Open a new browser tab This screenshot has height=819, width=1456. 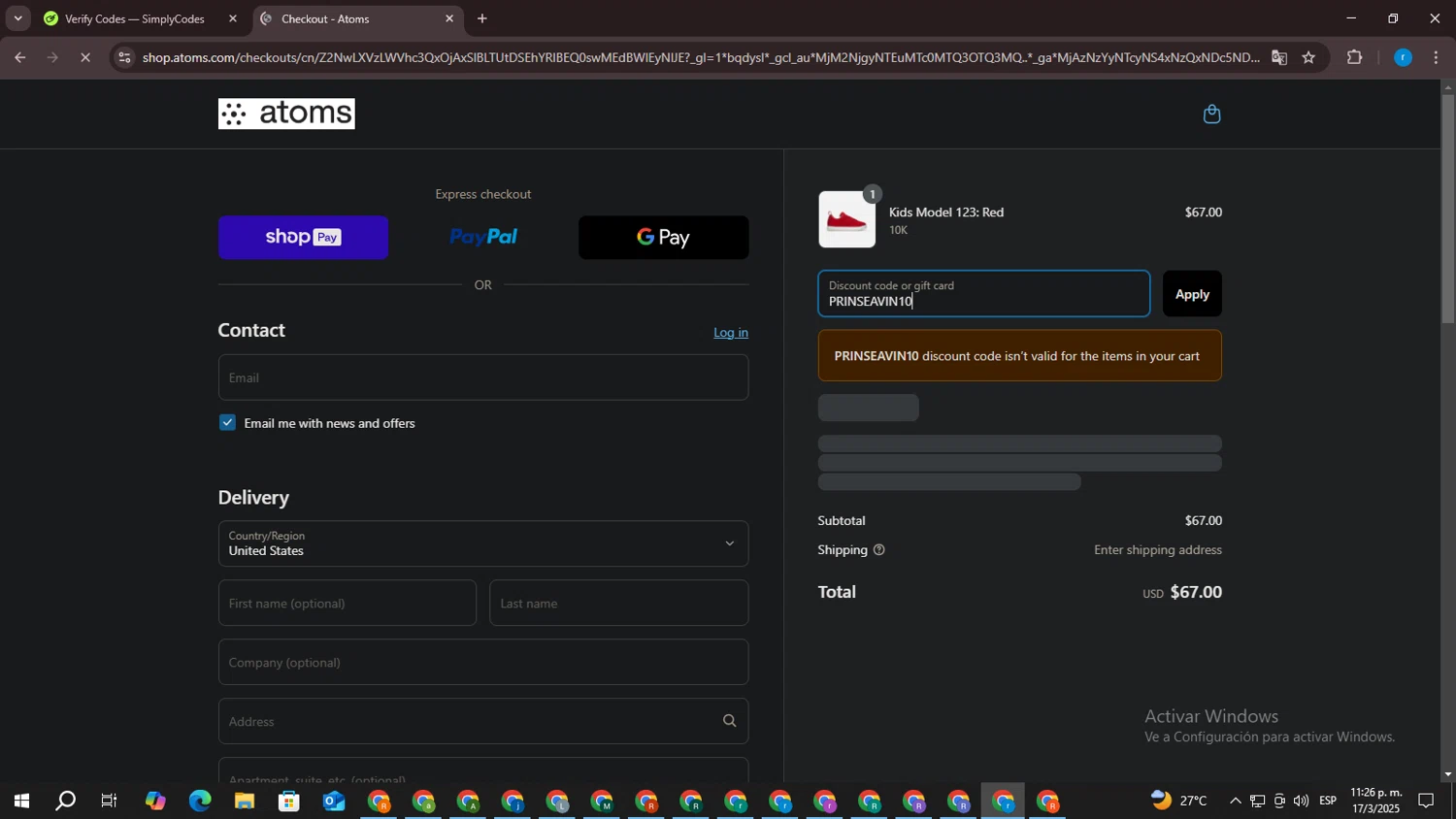point(482,18)
